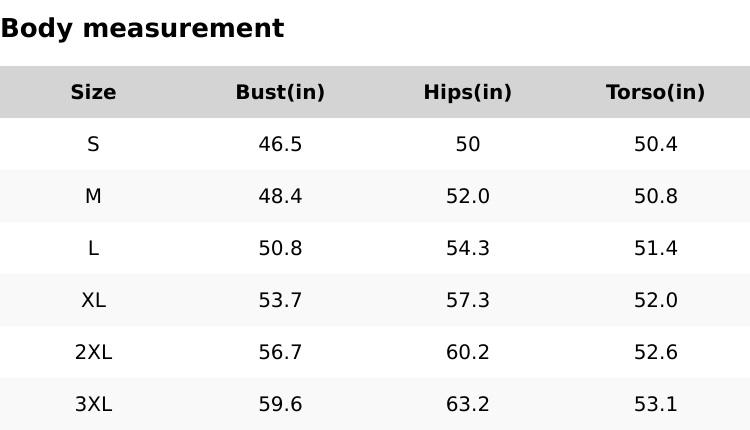Select the L size row label
This screenshot has width=750, height=430.
pyautogui.click(x=93, y=248)
